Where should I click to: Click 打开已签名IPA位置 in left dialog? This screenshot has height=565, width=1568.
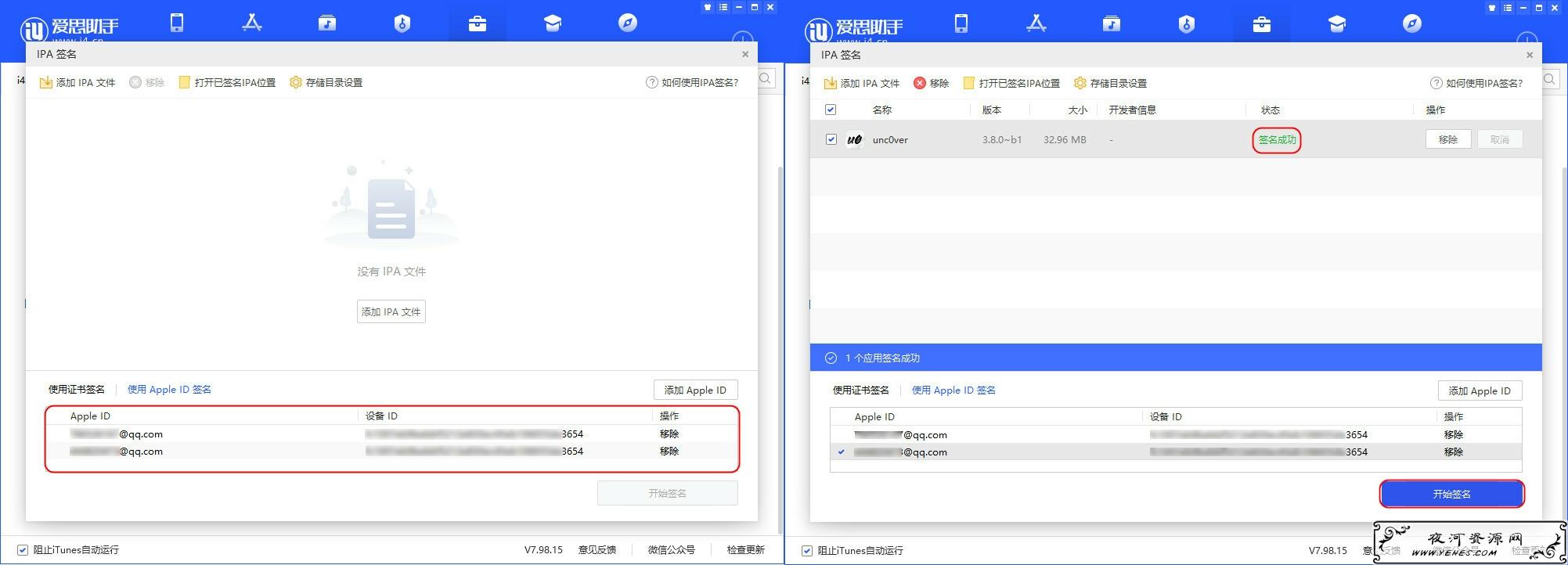pyautogui.click(x=227, y=82)
